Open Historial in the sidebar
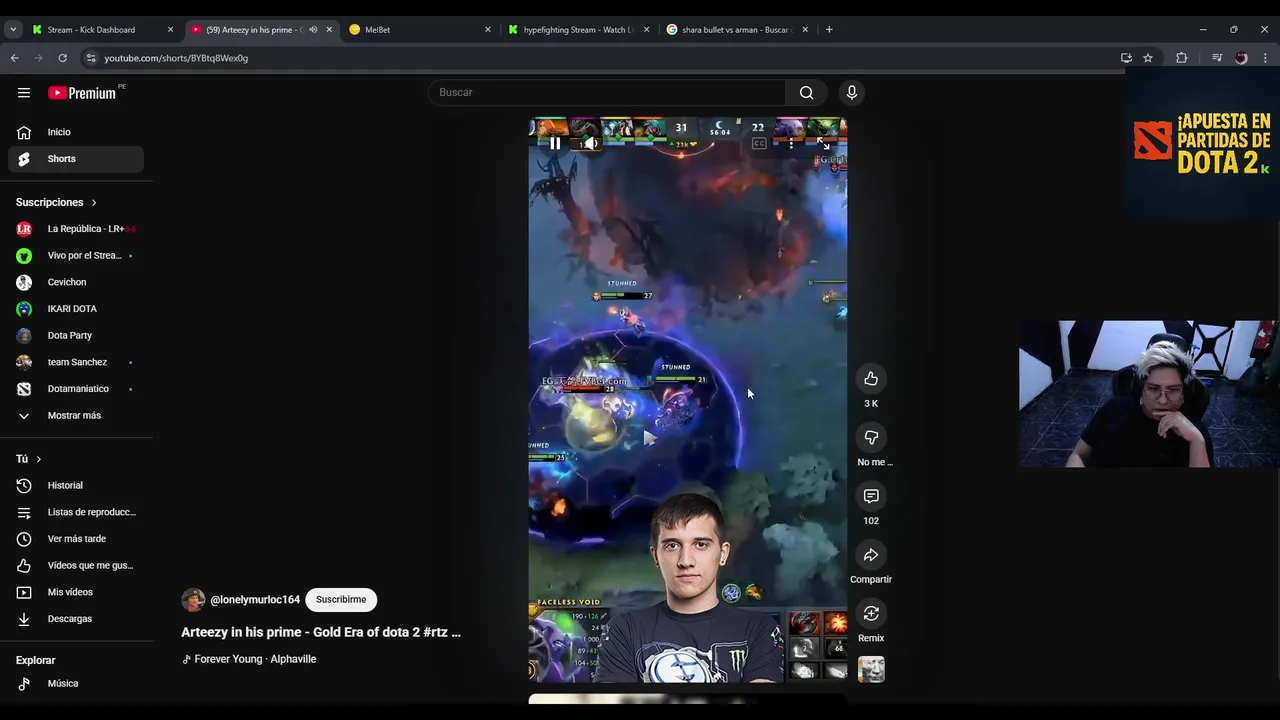The image size is (1280, 720). coord(76,485)
